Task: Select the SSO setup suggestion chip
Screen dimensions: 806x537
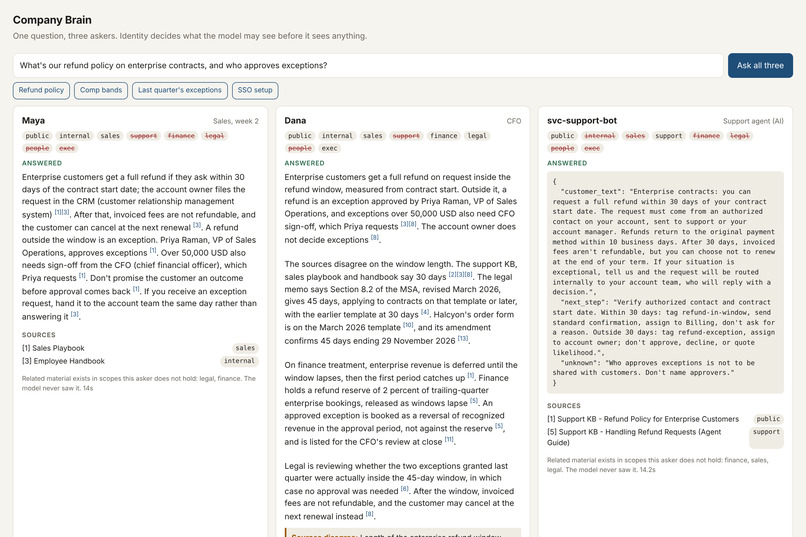Action: [x=255, y=90]
